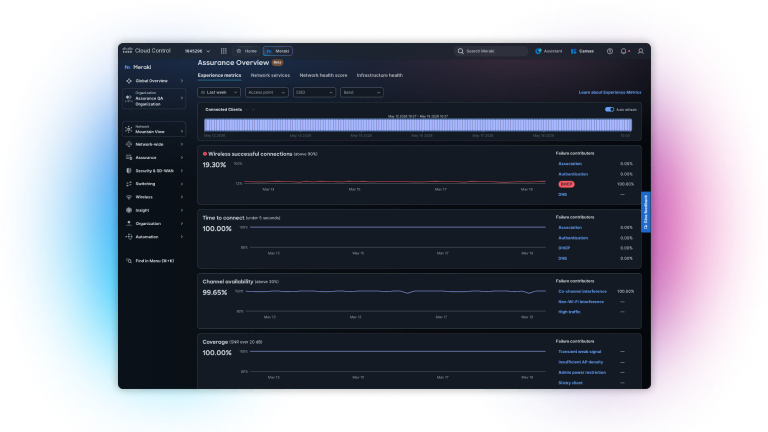768x432 pixels.
Task: Expand the Network-wide menu chevron
Action: [182, 144]
